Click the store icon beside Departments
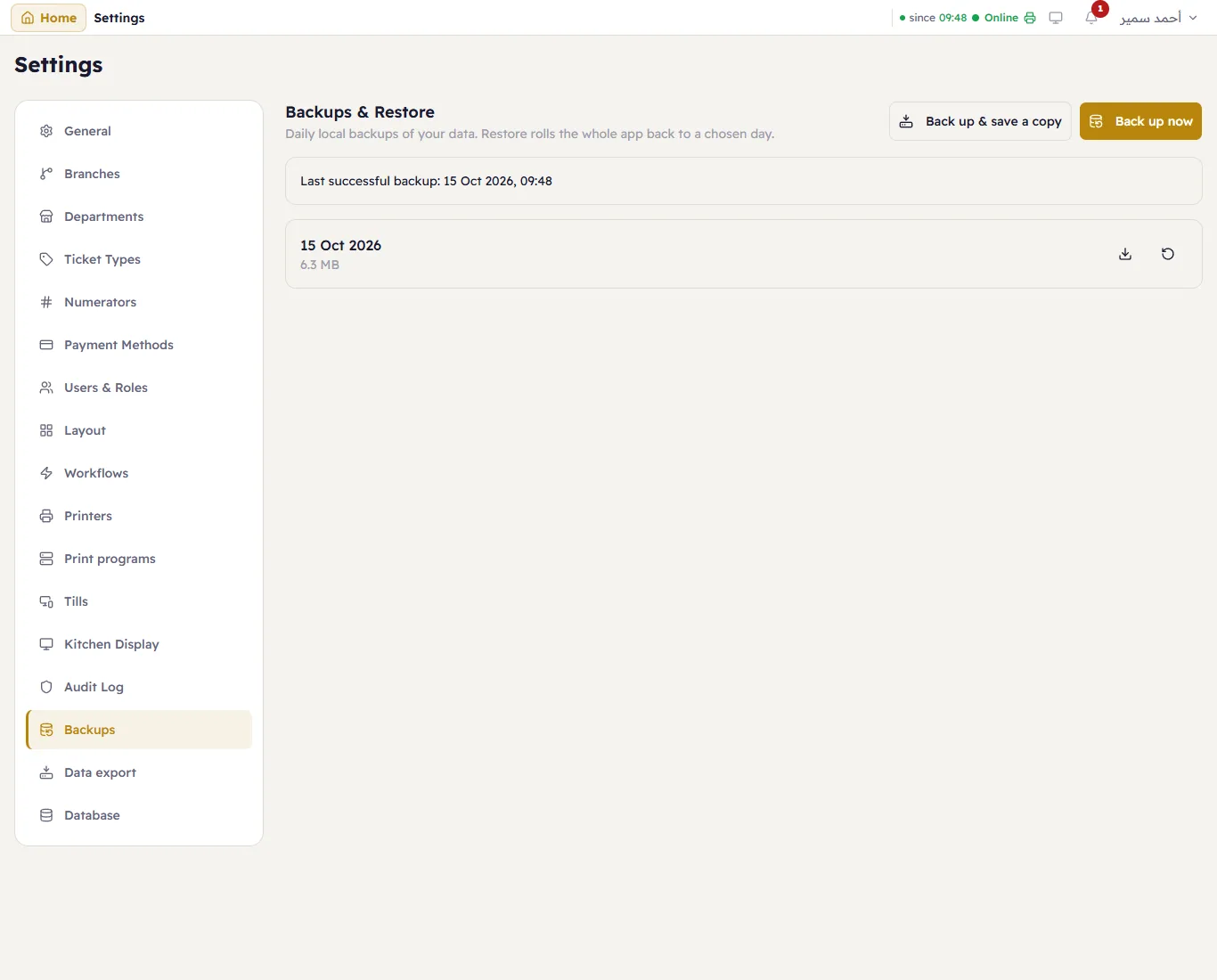Viewport: 1217px width, 980px height. tap(46, 216)
